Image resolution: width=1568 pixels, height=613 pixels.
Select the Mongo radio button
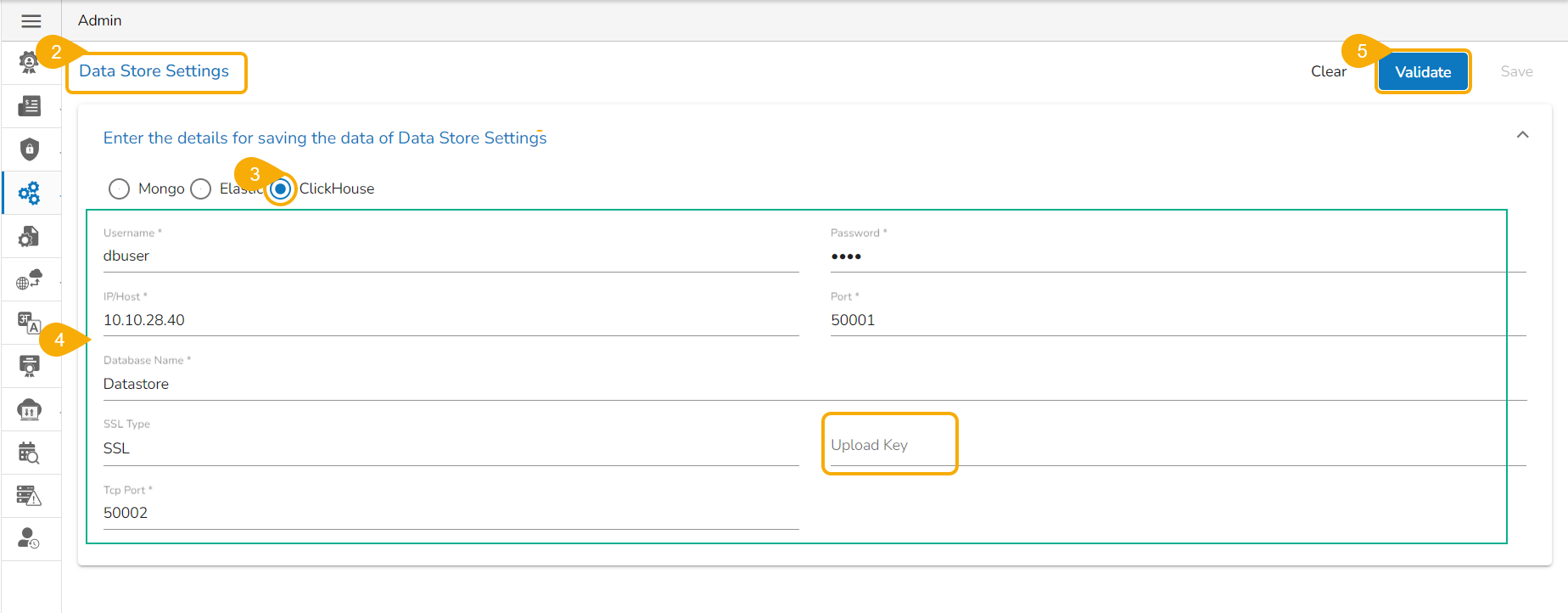coord(120,188)
